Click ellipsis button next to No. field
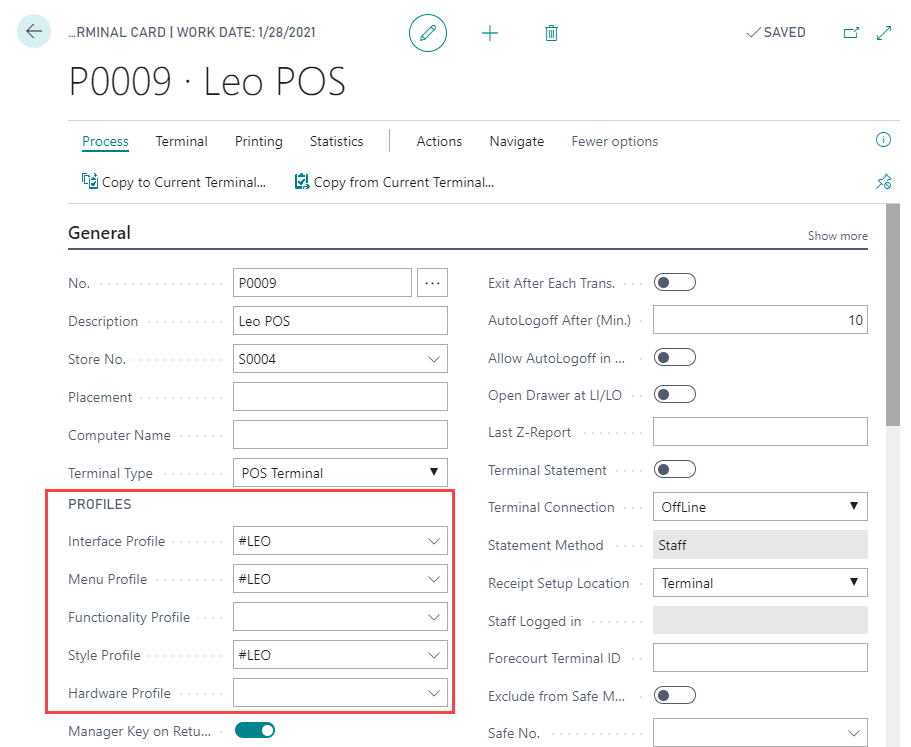This screenshot has width=911, height=747. (x=432, y=283)
